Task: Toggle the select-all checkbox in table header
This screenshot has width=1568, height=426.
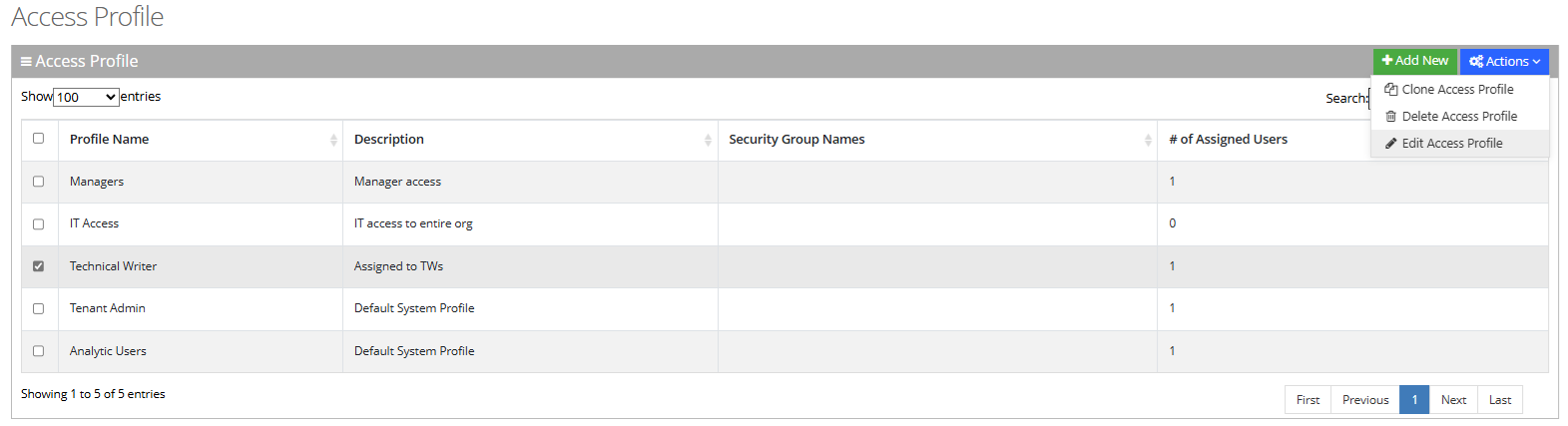Action: [x=38, y=139]
